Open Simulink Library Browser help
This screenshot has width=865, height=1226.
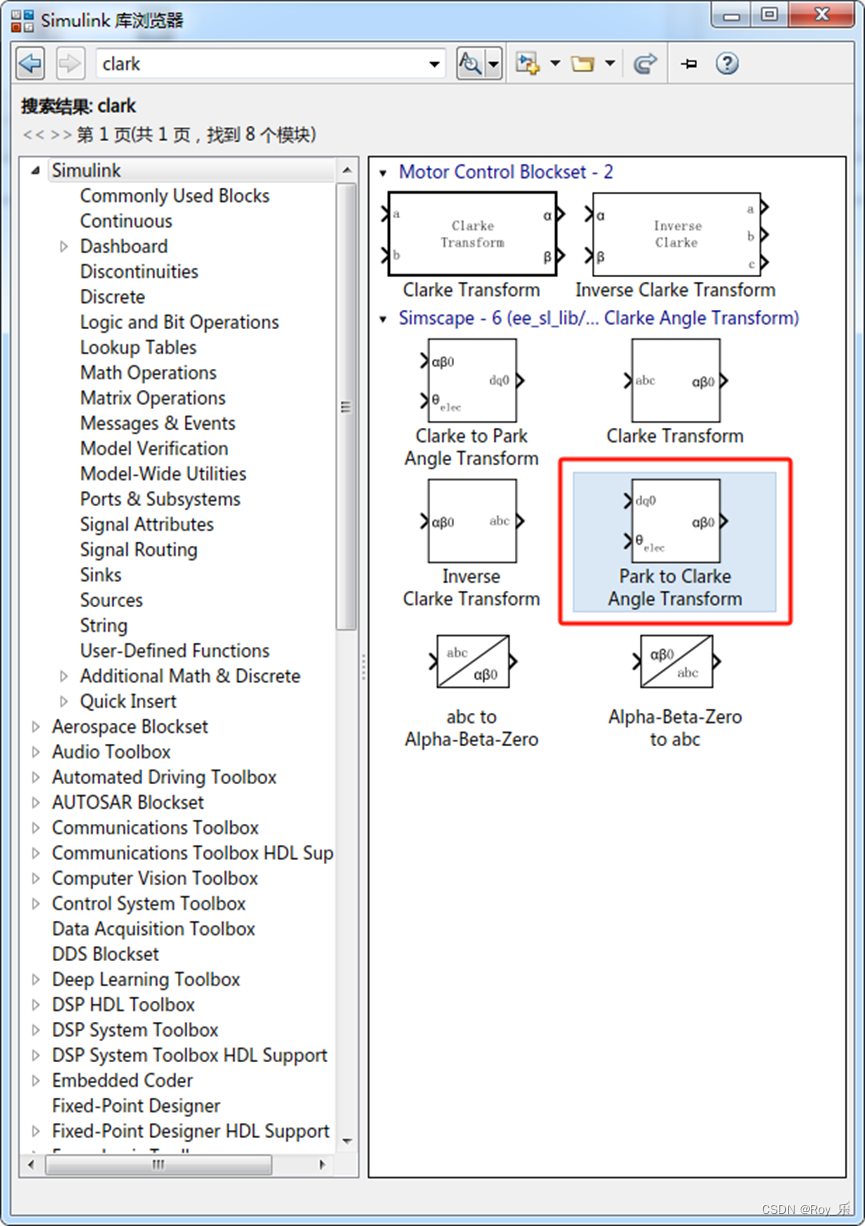(x=727, y=63)
